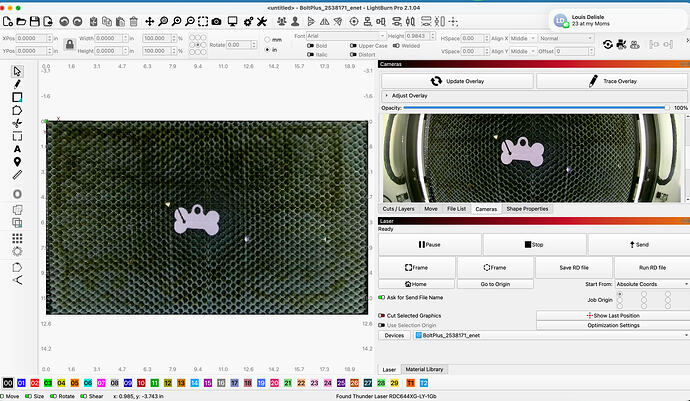
Task: Open the Align X Middle dropdown
Action: [523, 38]
